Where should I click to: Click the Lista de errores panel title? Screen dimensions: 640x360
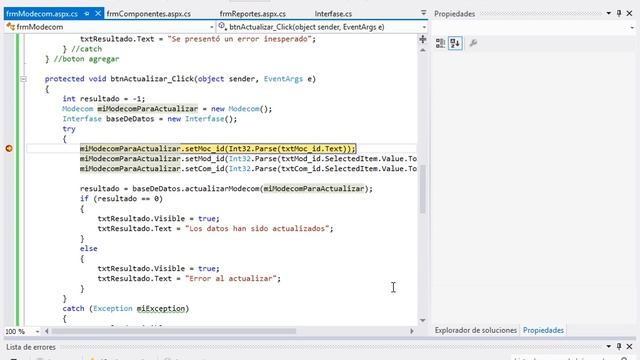coord(31,347)
